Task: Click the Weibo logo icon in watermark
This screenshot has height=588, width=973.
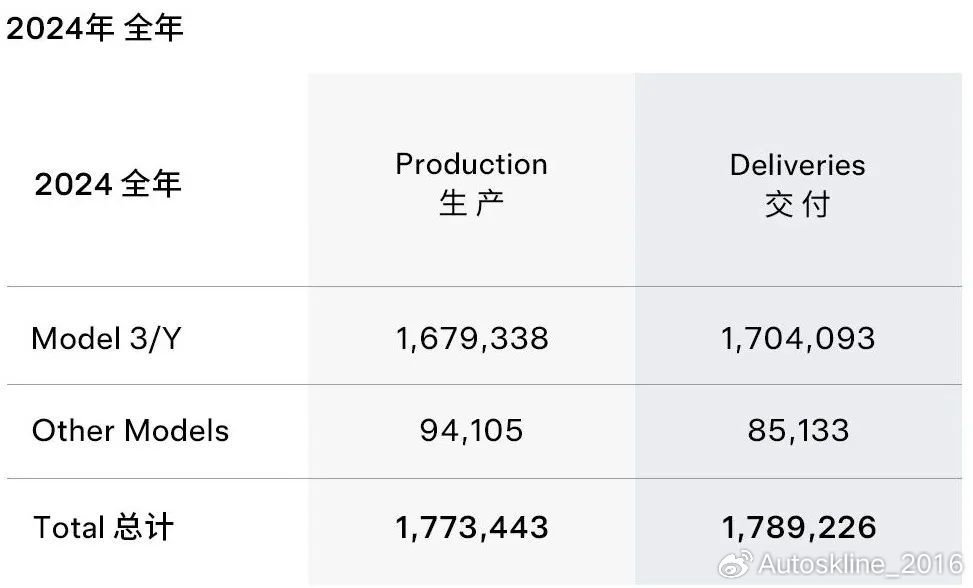Action: (735, 563)
